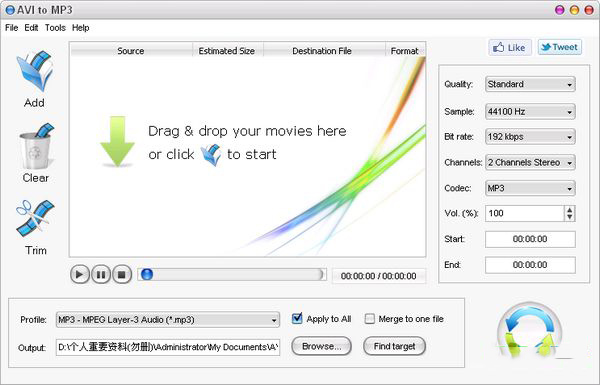Open the Trim scissors tool

point(35,218)
